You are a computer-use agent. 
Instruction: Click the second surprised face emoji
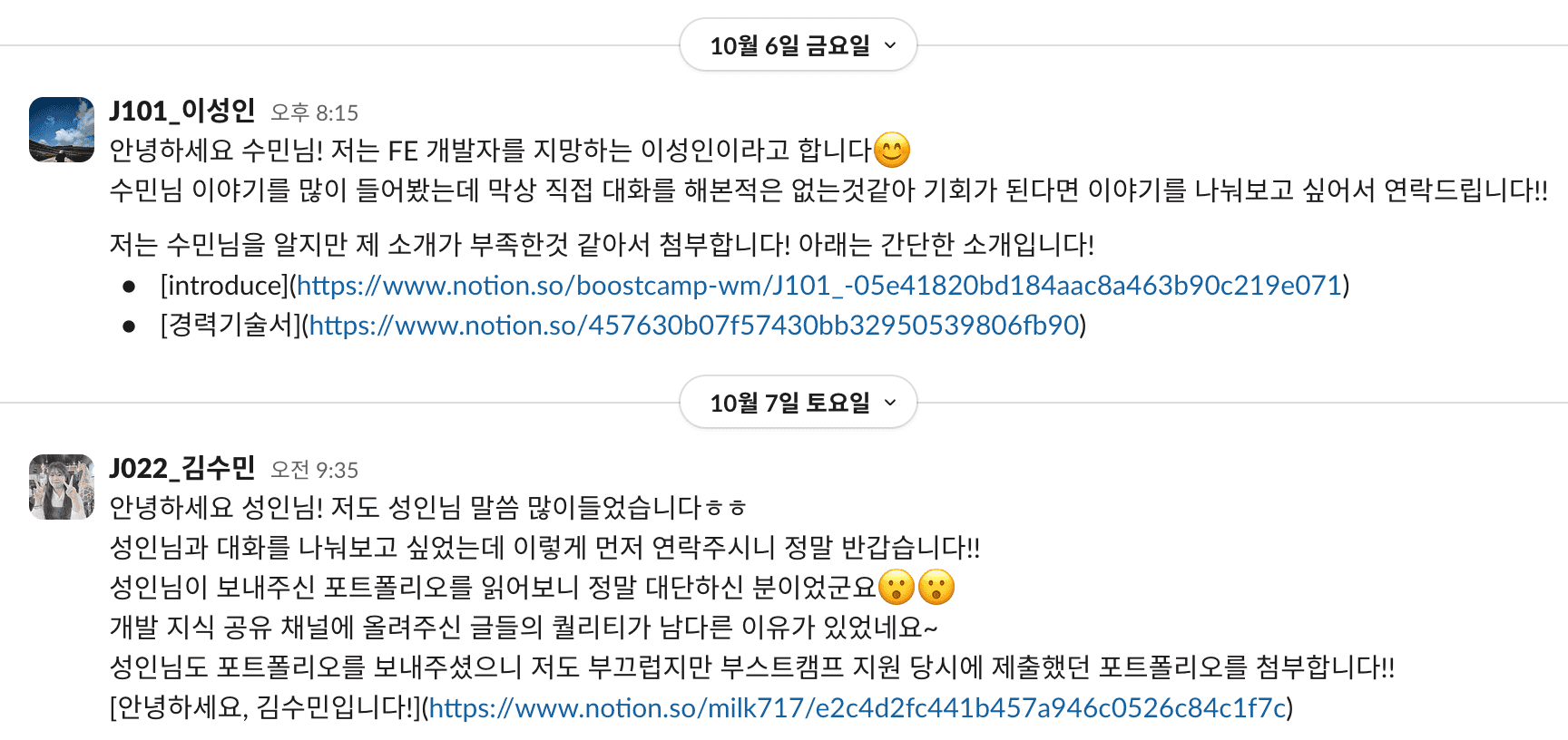pyautogui.click(x=936, y=588)
